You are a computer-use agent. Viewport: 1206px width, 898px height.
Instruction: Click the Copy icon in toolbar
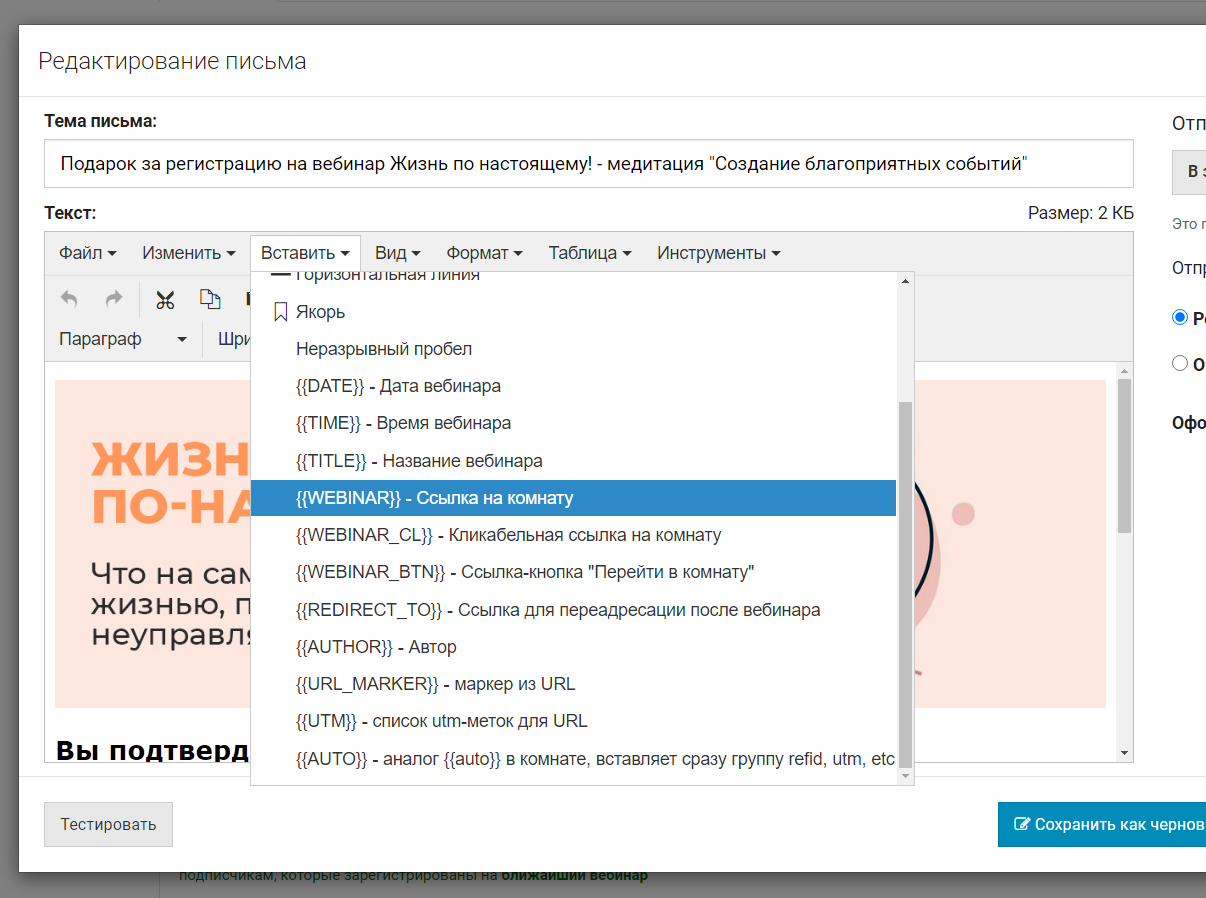[x=210, y=299]
